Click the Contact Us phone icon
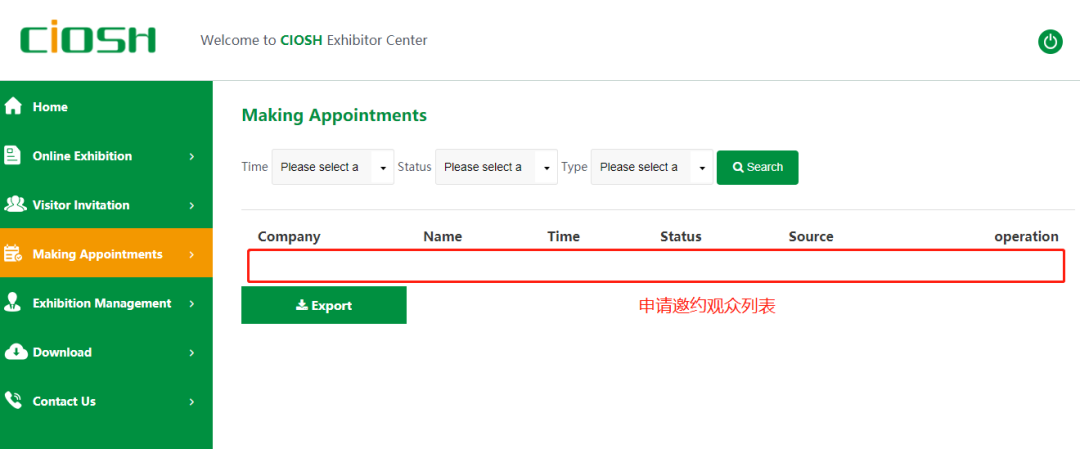 pos(14,401)
